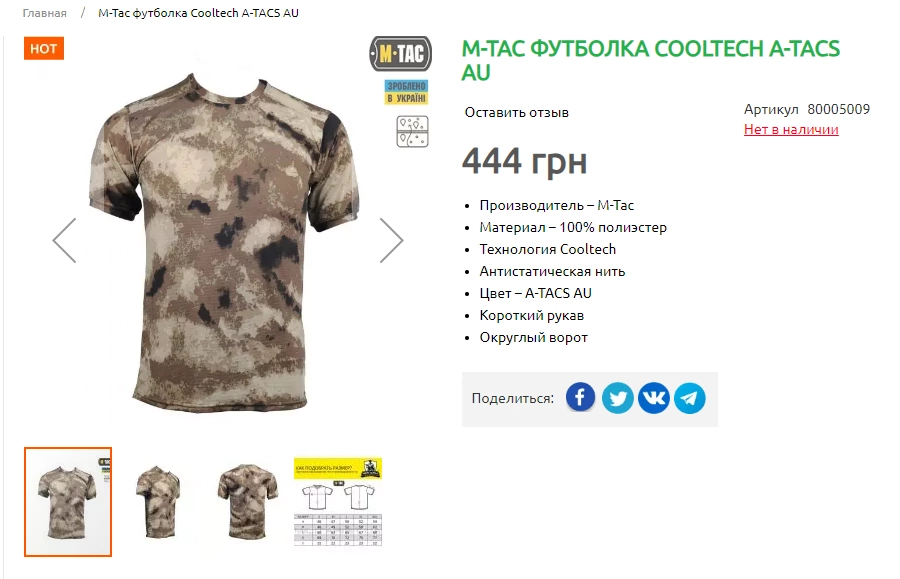900x579 pixels.
Task: Select the second side-view shirt thumbnail
Action: coord(158,502)
